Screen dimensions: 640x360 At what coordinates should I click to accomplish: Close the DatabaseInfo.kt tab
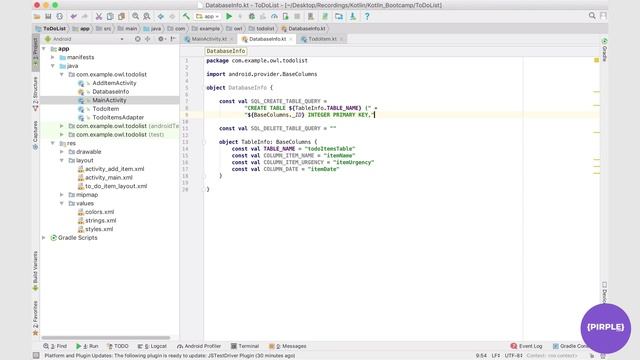[291, 39]
